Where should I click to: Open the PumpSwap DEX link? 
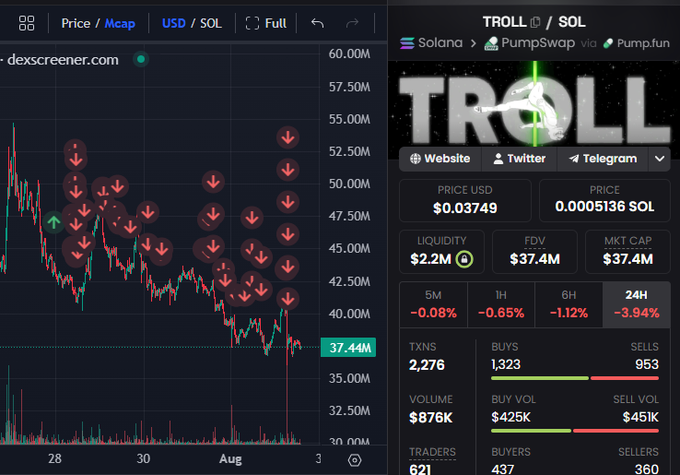pos(529,43)
